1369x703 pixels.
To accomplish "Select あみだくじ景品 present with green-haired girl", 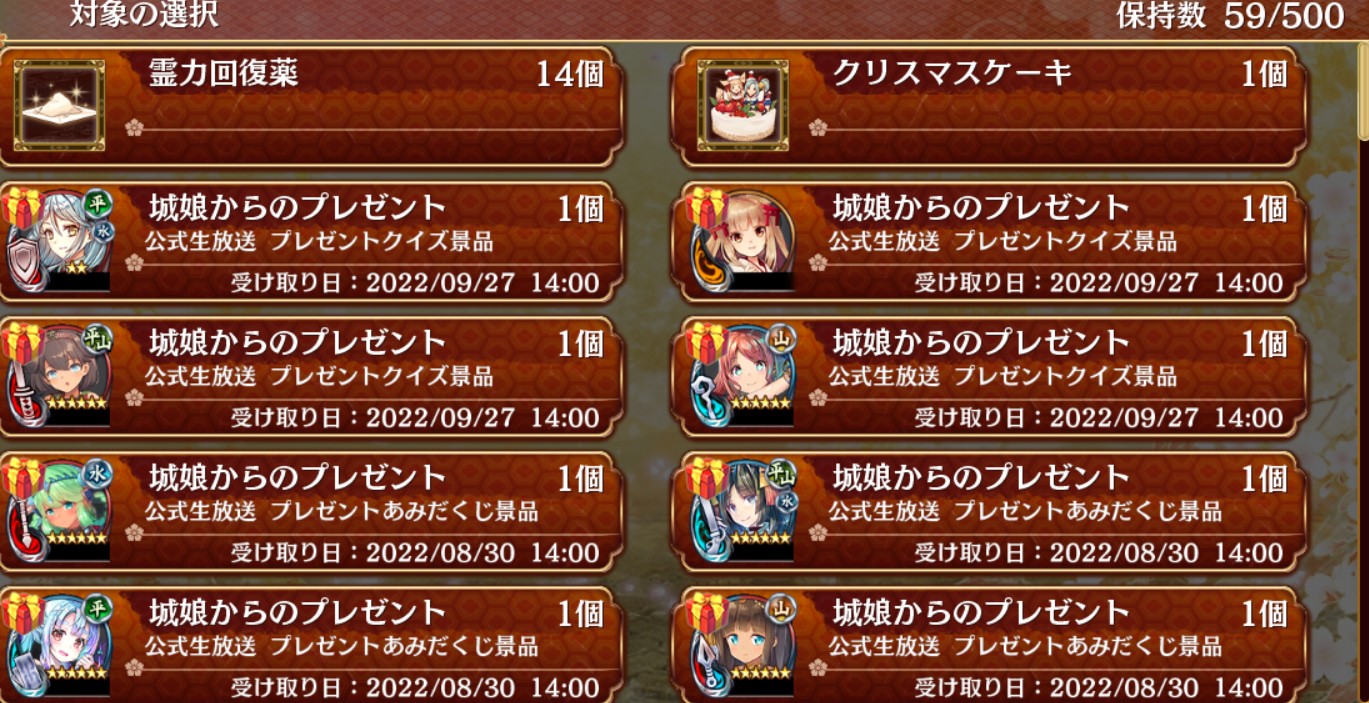I will tap(312, 511).
